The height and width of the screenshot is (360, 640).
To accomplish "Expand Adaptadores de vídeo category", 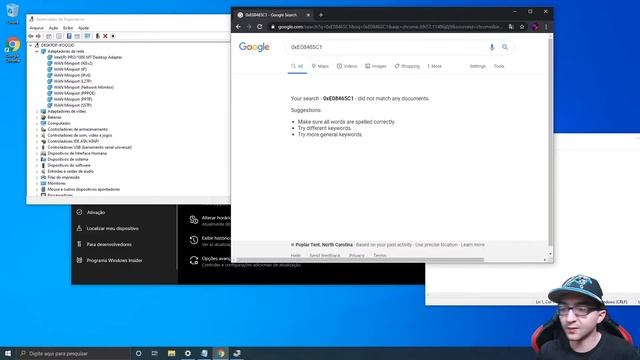I will coord(37,111).
